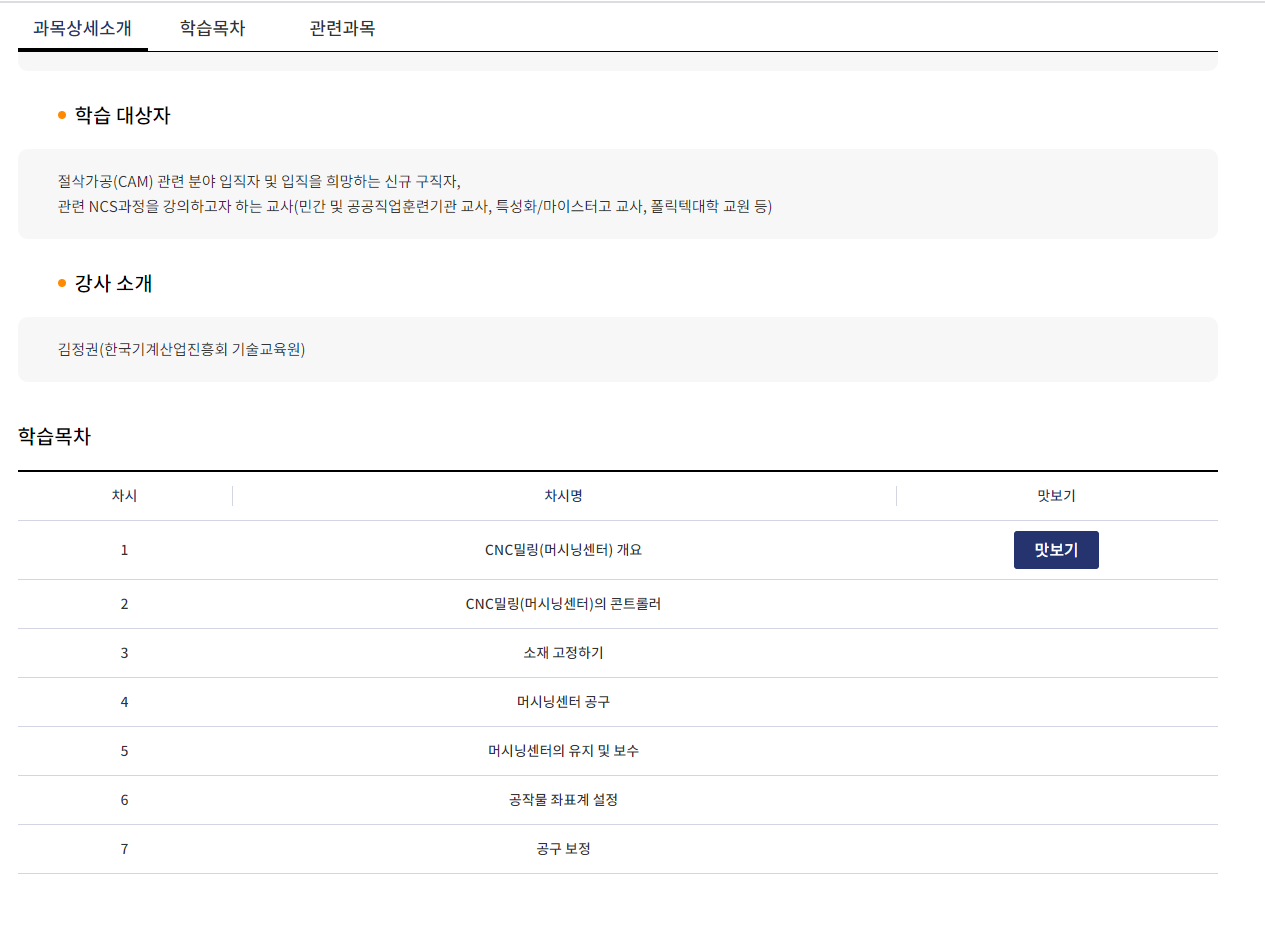Select lesson title 공구 보정
1265x928 pixels.
click(563, 849)
